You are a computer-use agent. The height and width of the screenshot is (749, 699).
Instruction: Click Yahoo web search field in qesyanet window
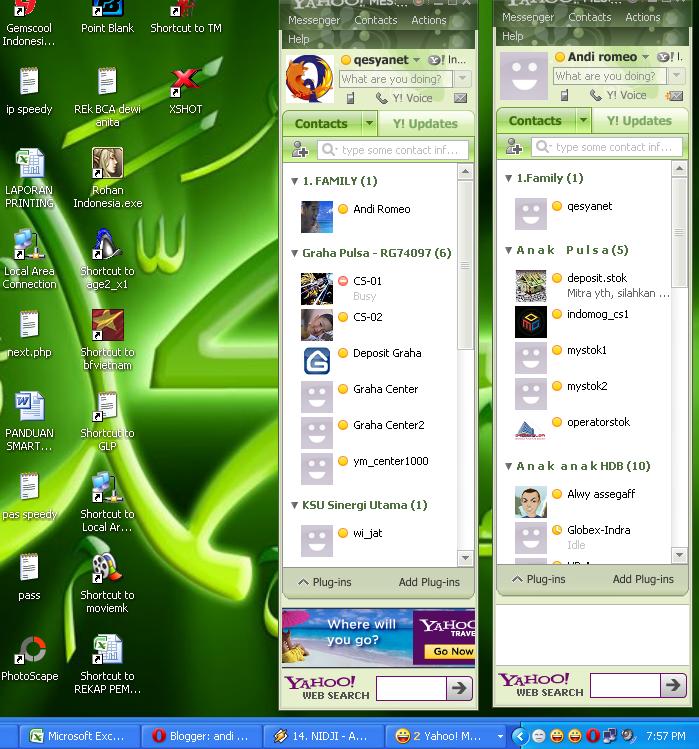411,688
